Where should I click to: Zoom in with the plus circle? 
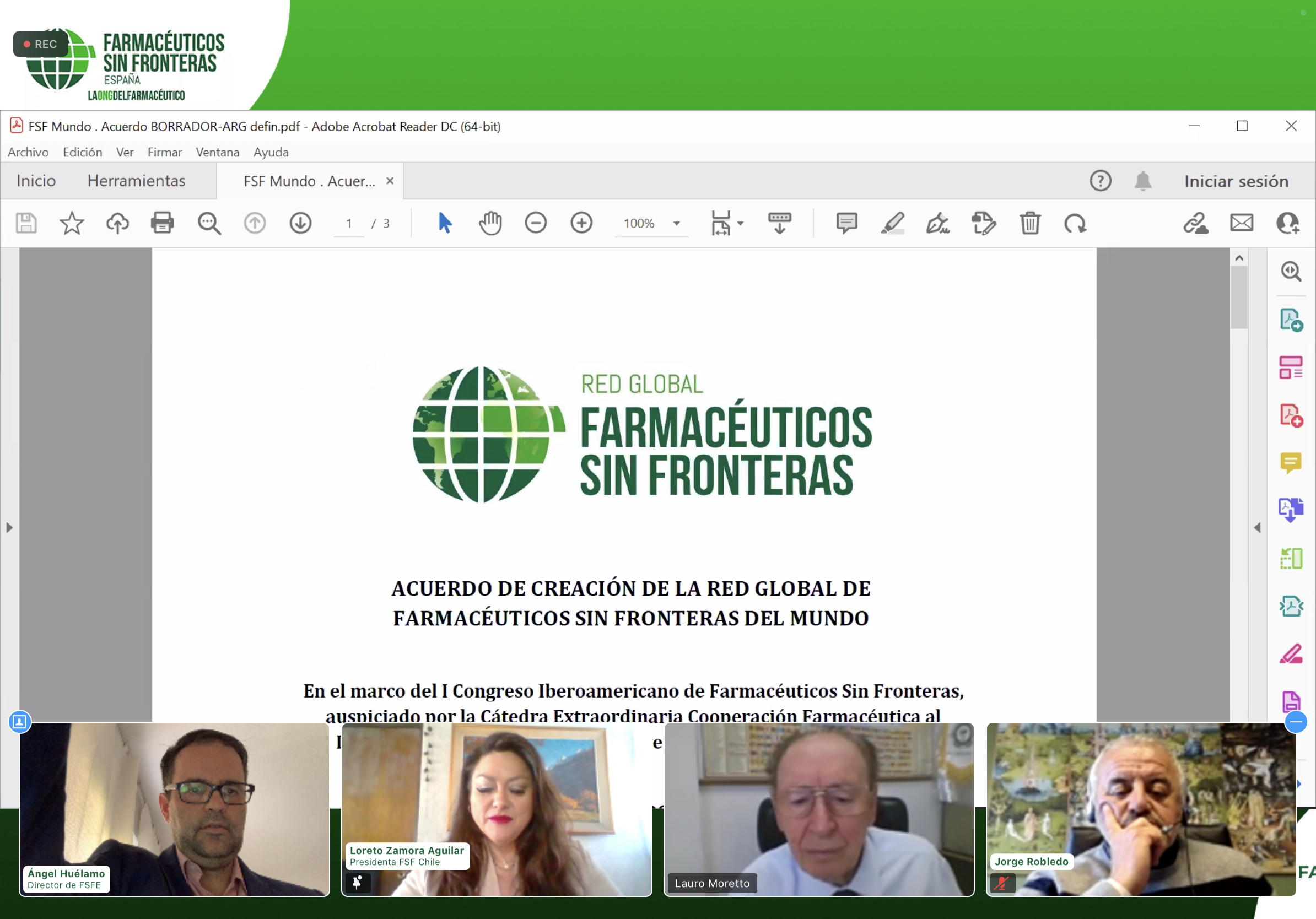pos(581,223)
